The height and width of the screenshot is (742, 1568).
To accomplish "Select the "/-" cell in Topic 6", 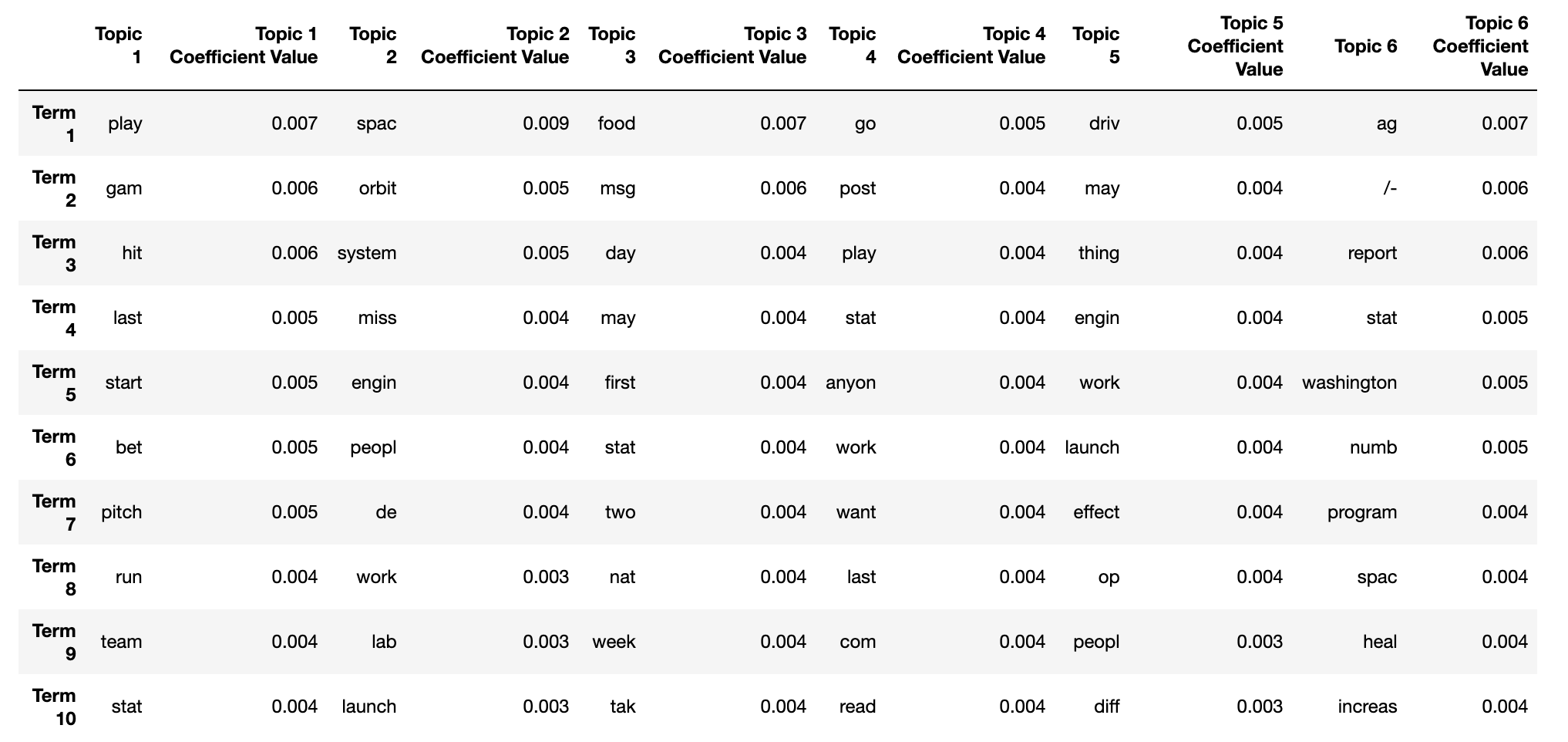I will [x=1389, y=189].
